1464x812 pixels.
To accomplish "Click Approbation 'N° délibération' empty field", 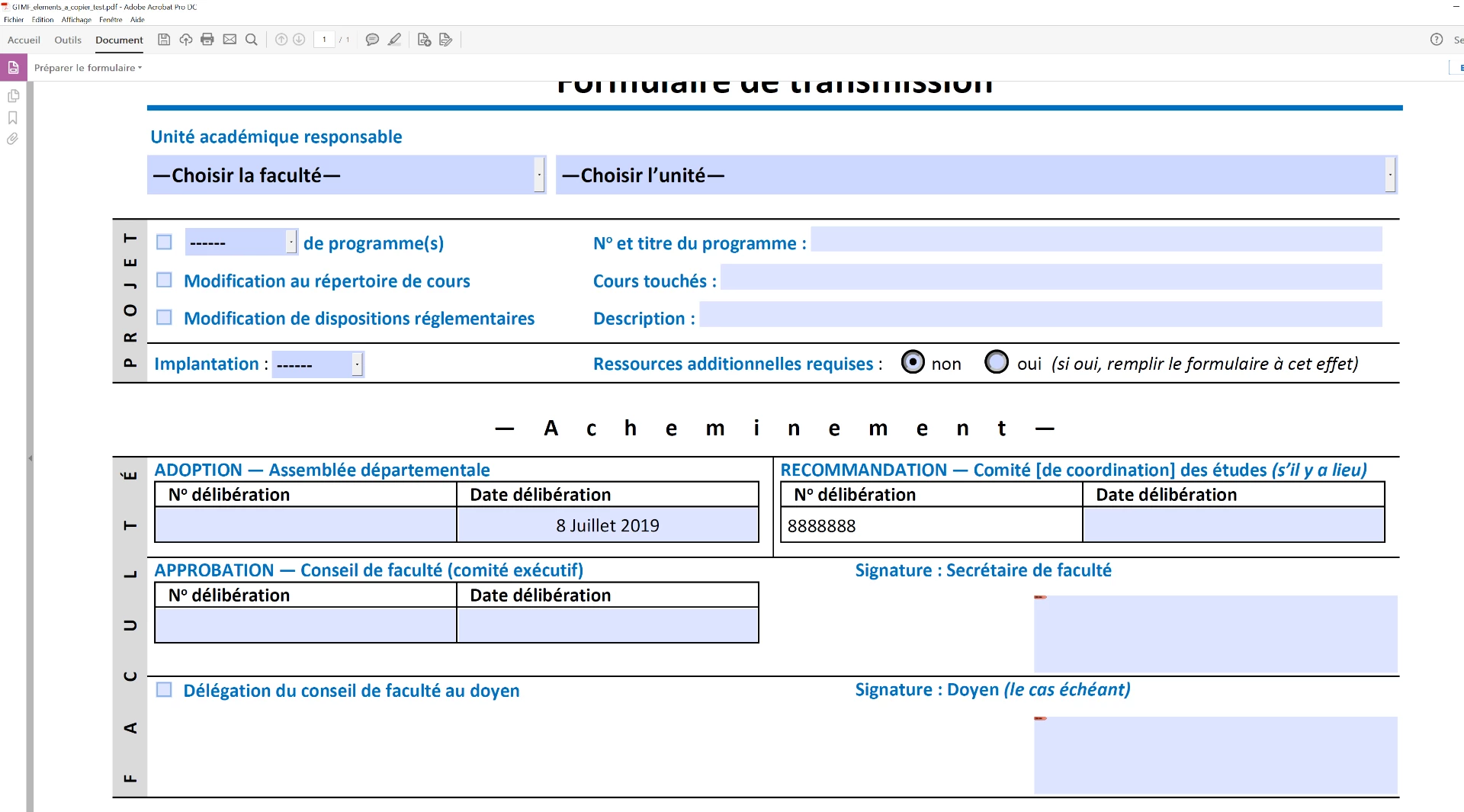I will pyautogui.click(x=306, y=625).
